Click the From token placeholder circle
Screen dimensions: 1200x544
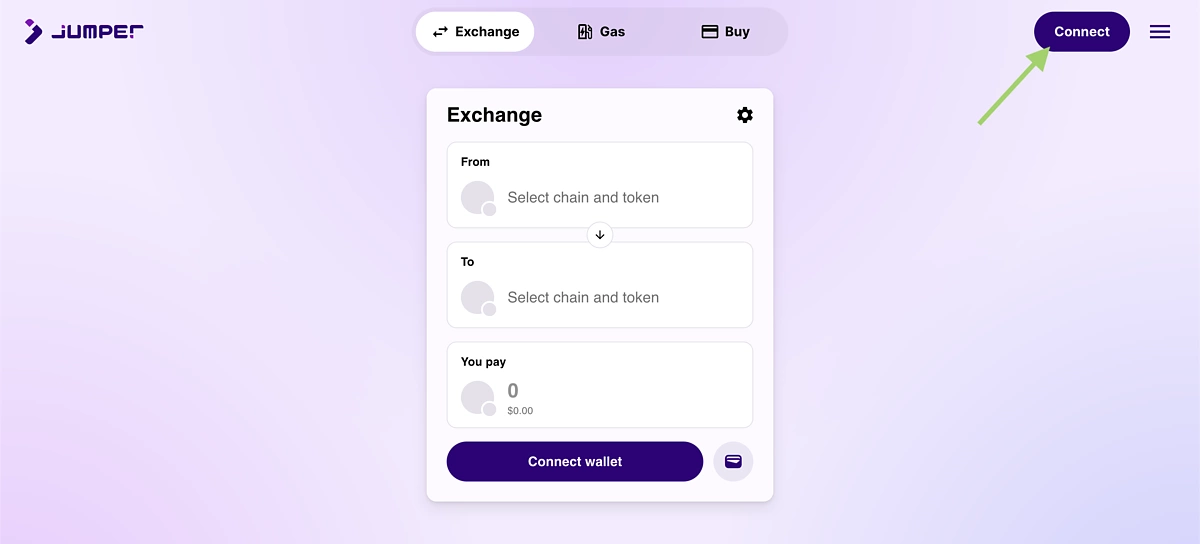coord(478,198)
